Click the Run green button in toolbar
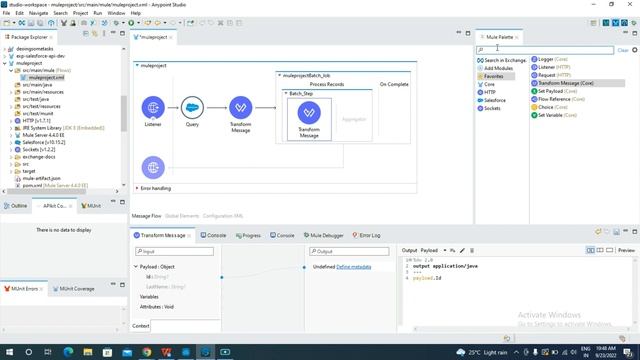 131,23
